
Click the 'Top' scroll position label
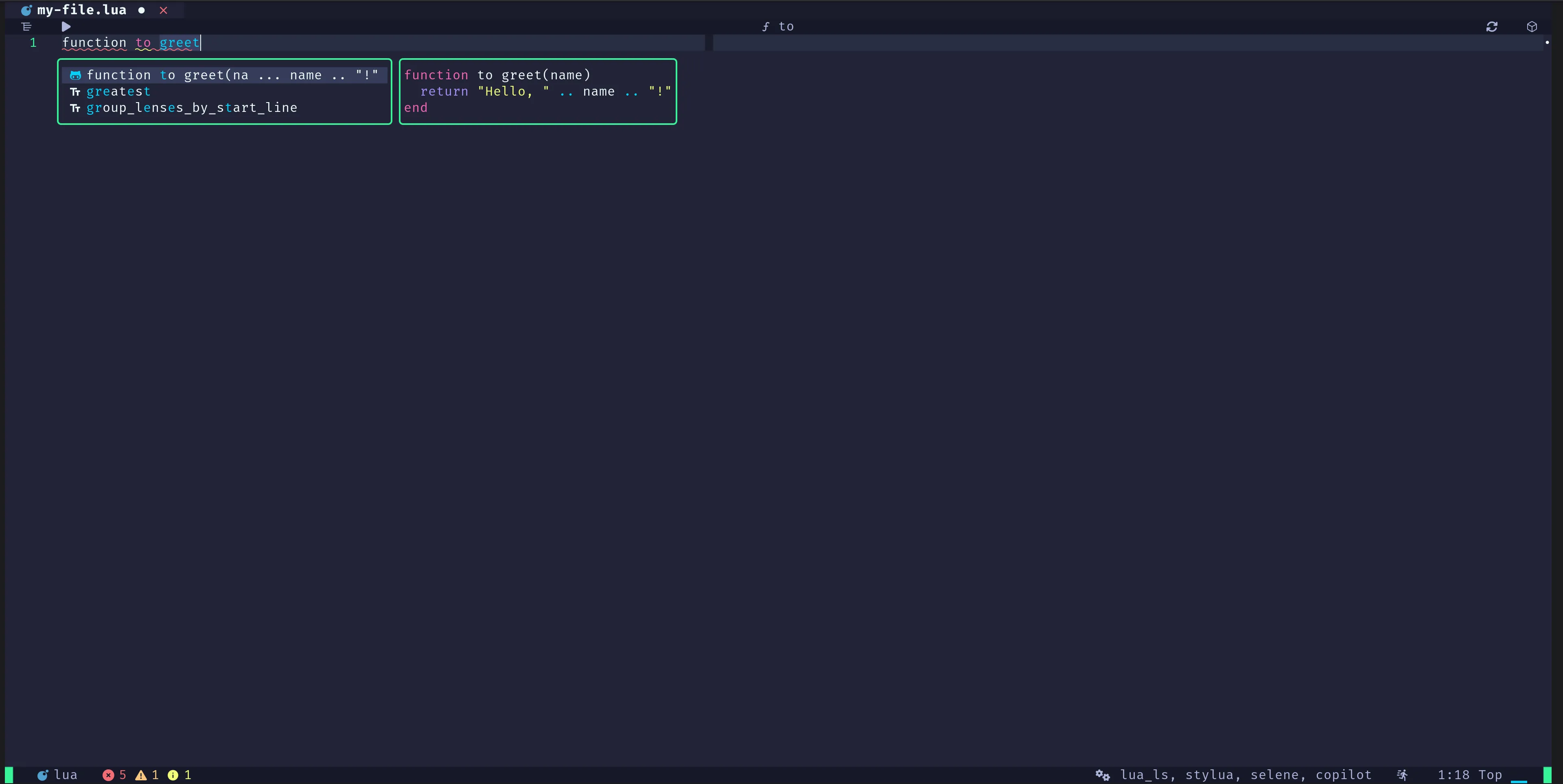(1490, 775)
